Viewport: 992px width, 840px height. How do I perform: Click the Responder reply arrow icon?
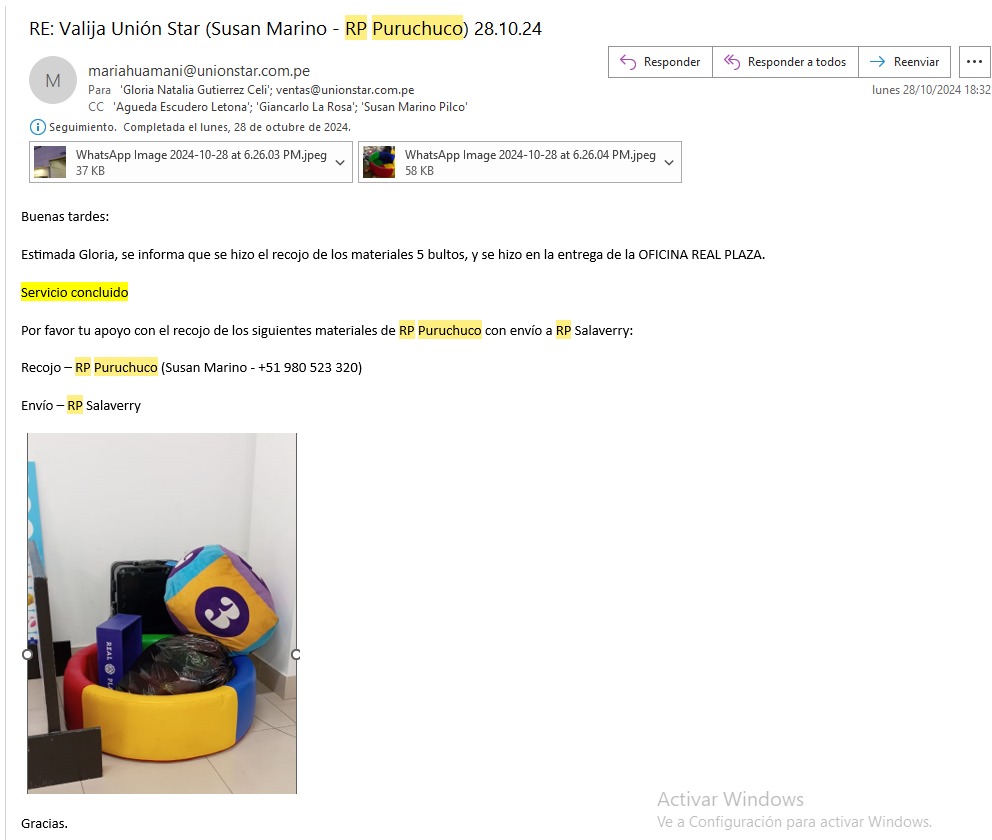point(628,62)
